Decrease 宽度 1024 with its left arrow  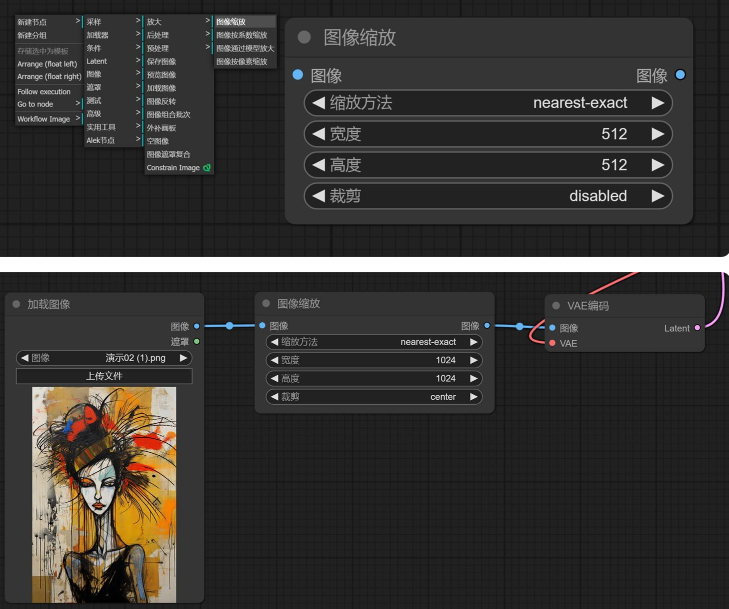(274, 360)
